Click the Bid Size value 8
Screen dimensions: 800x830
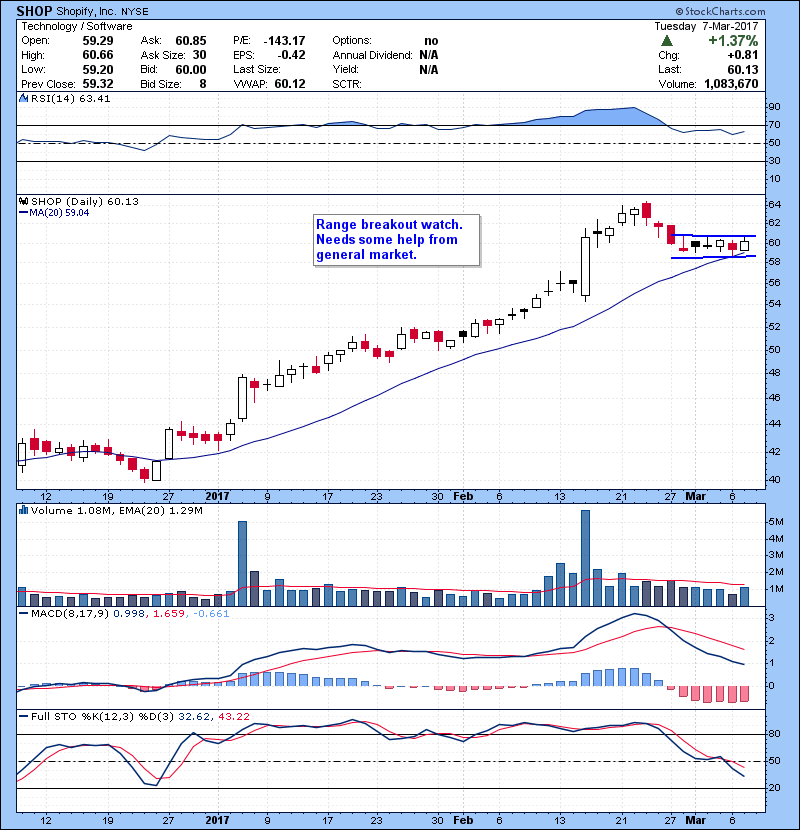pyautogui.click(x=203, y=84)
